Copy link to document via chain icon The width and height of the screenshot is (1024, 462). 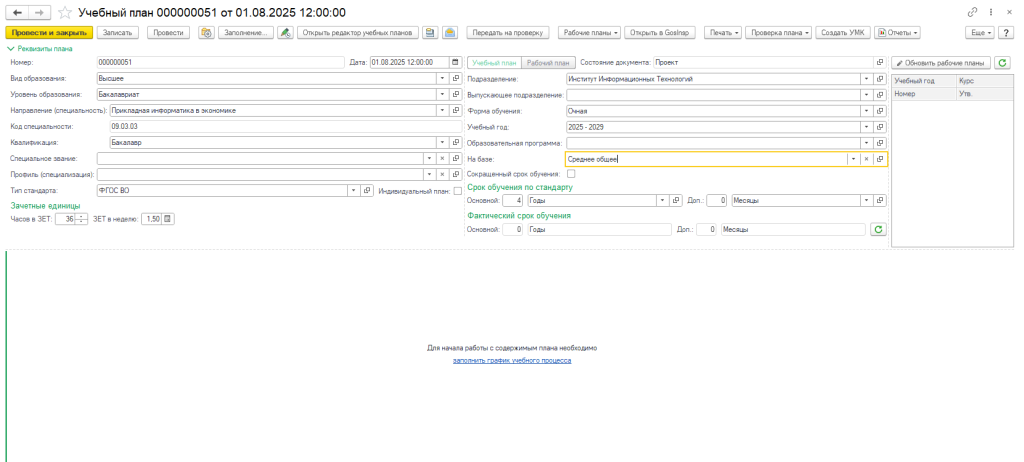tap(973, 12)
